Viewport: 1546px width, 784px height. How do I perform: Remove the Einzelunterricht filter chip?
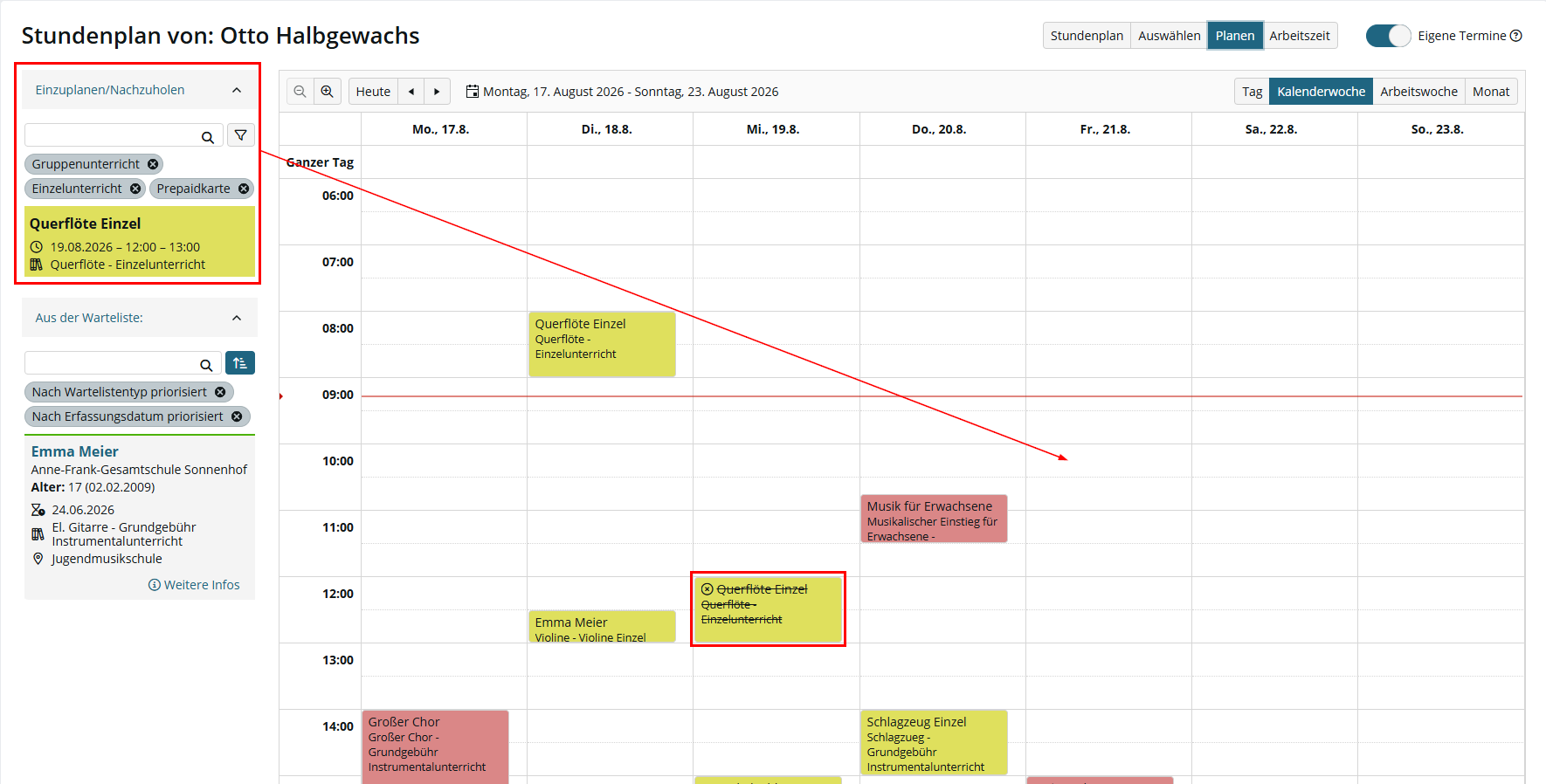135,189
